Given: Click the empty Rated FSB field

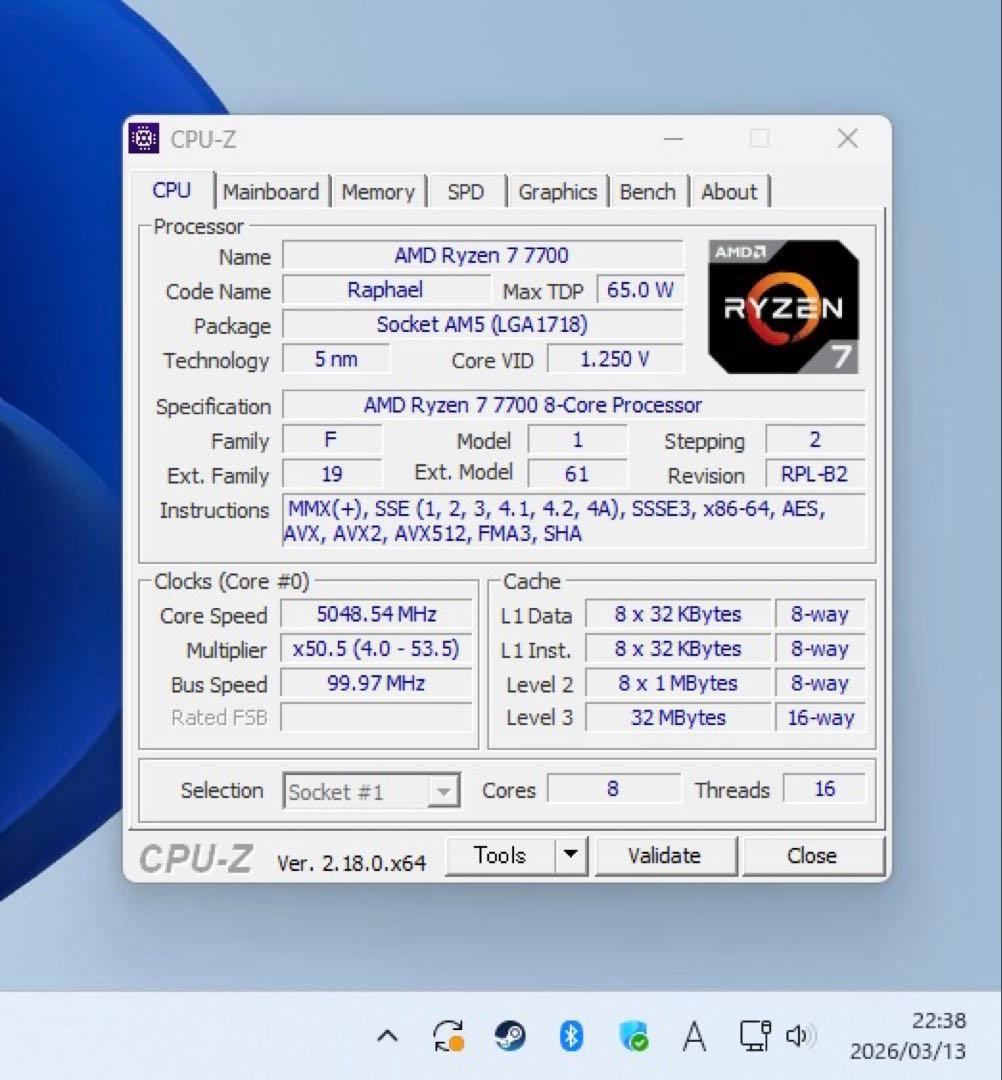Looking at the screenshot, I should click(376, 717).
